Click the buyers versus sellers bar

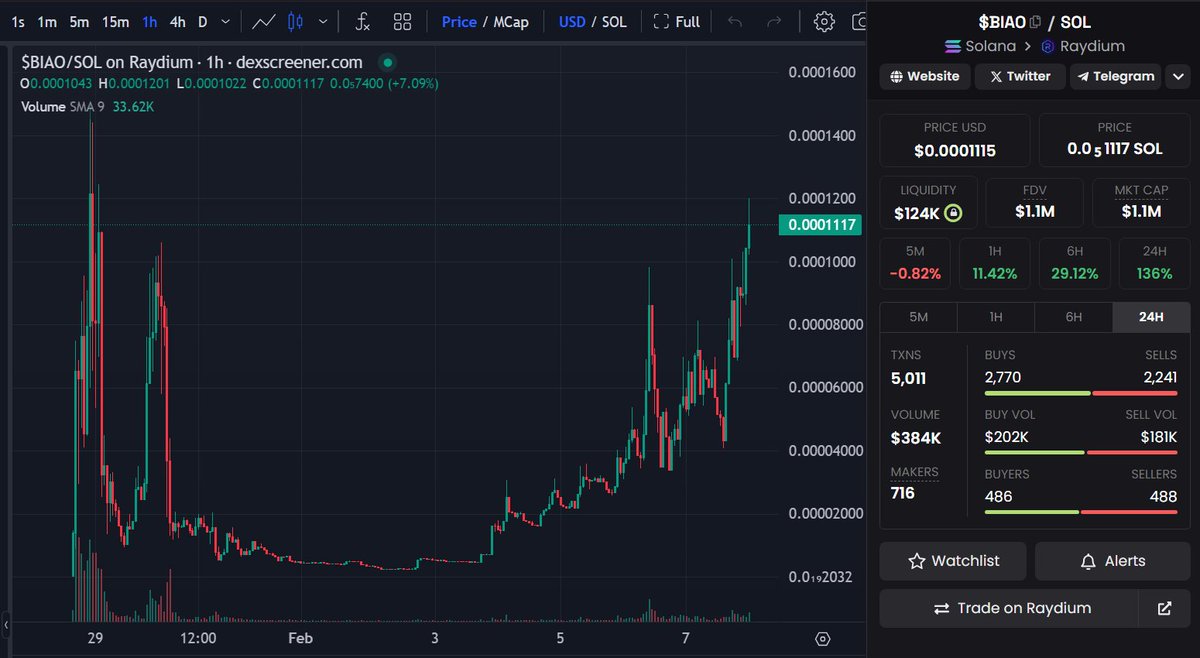(1081, 513)
